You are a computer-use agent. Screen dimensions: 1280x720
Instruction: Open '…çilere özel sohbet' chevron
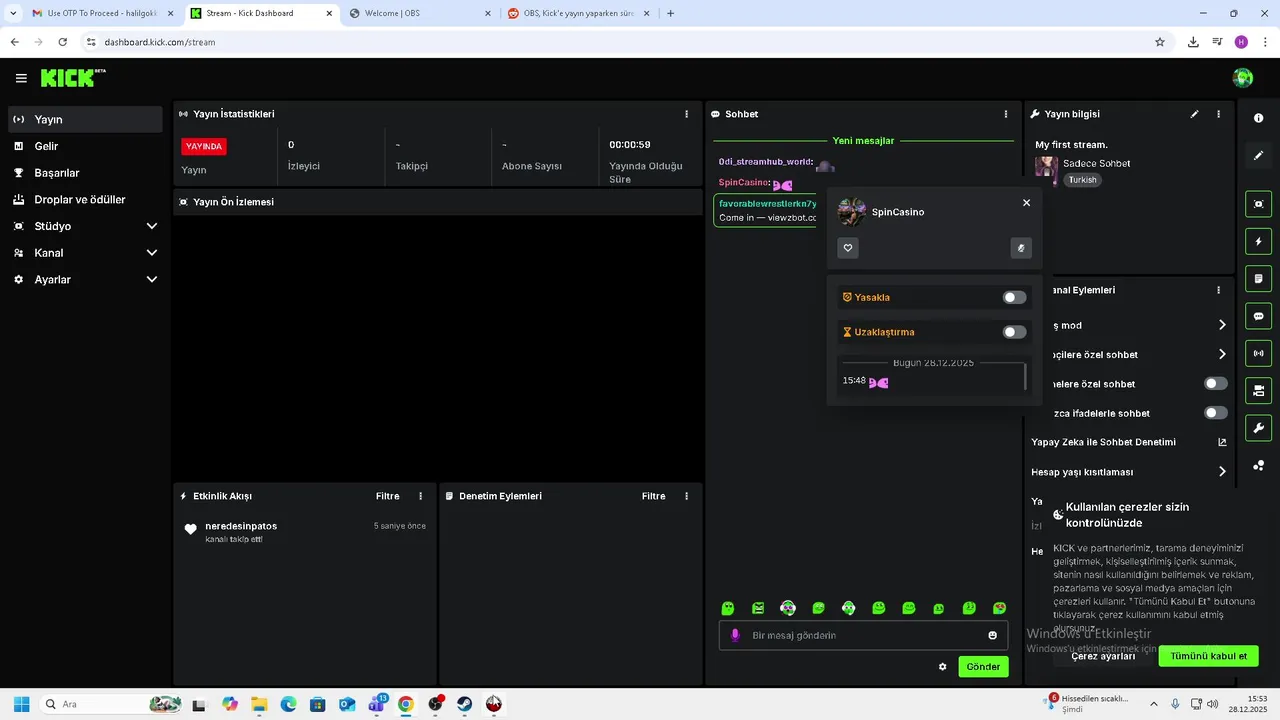coord(1222,354)
